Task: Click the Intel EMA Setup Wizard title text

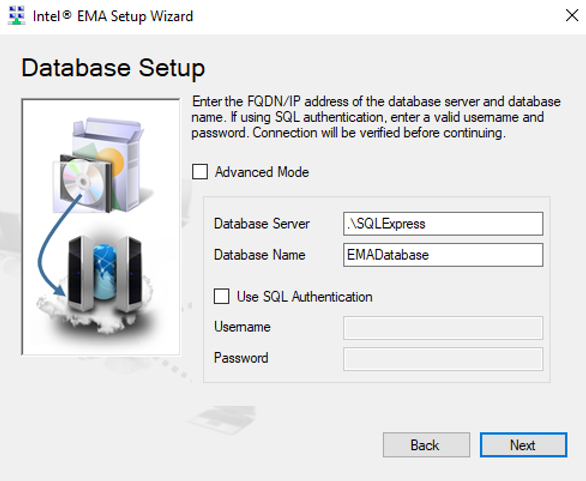Action: coord(113,16)
